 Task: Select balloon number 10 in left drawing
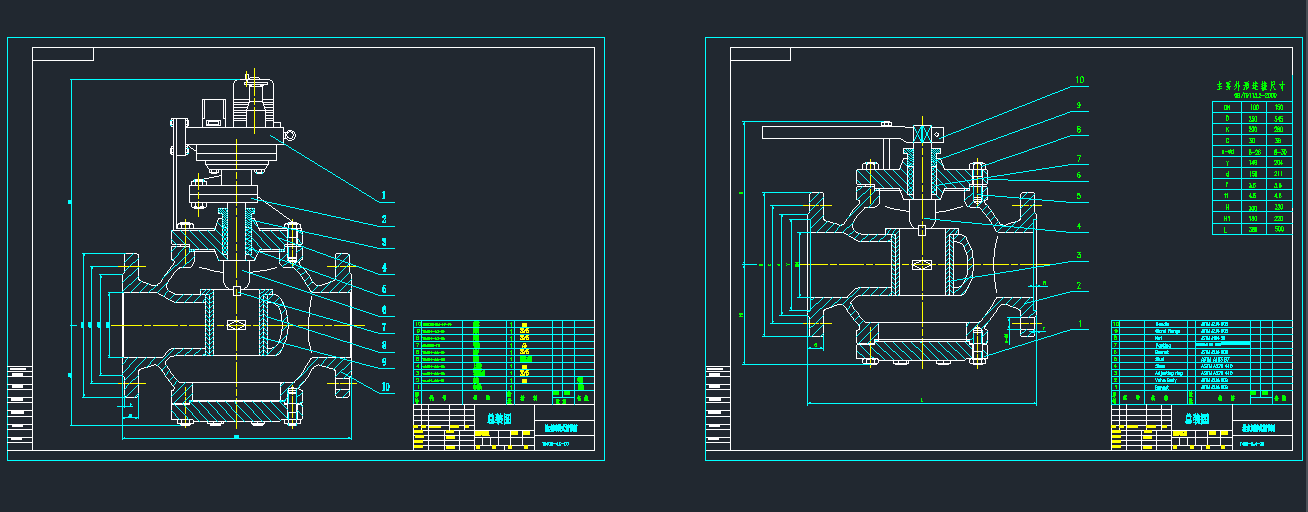[x=383, y=386]
